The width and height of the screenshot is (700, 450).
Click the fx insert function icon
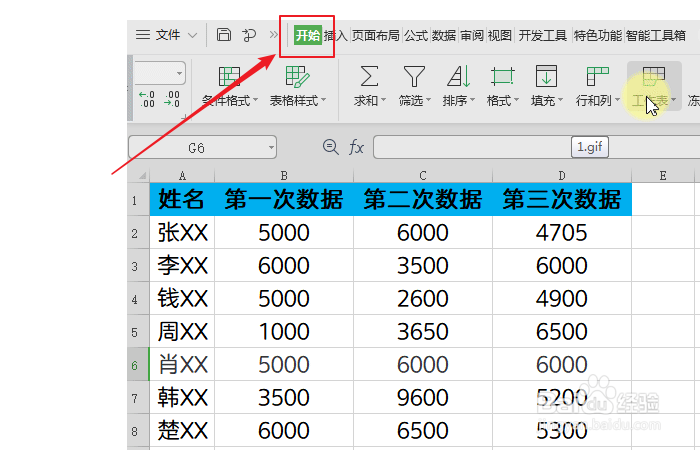tap(356, 147)
